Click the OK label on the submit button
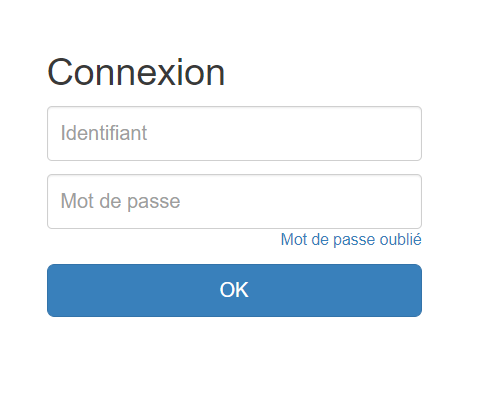This screenshot has width=485, height=406. [x=234, y=290]
